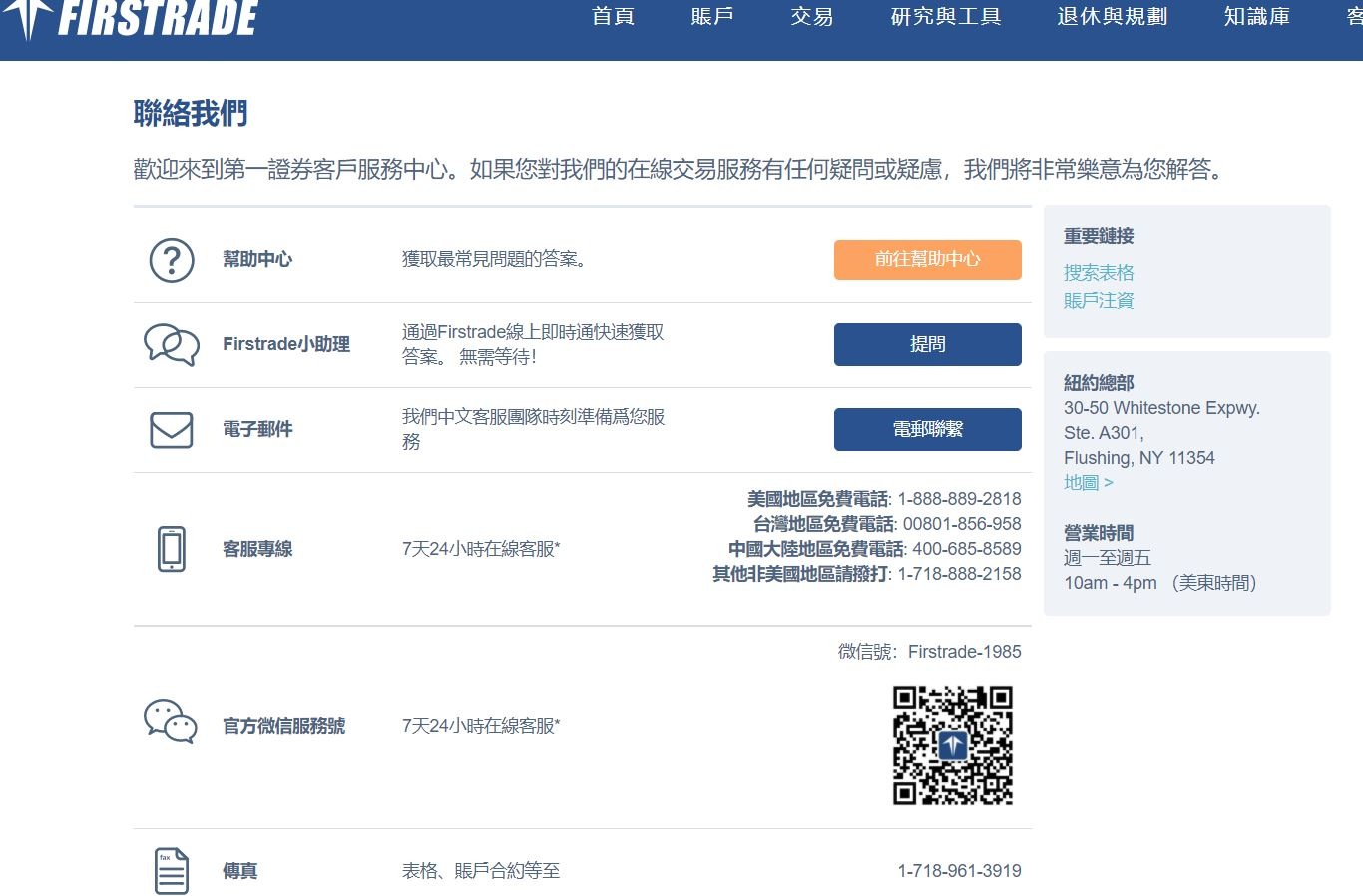
Task: Click the 聯絡我們 page heading
Action: click(191, 114)
